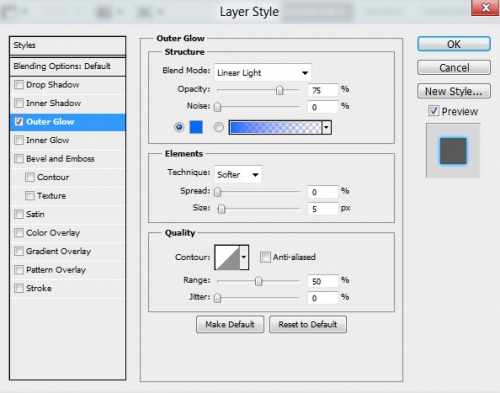This screenshot has width=500, height=393.
Task: Click the style preview thumbnail
Action: [453, 151]
